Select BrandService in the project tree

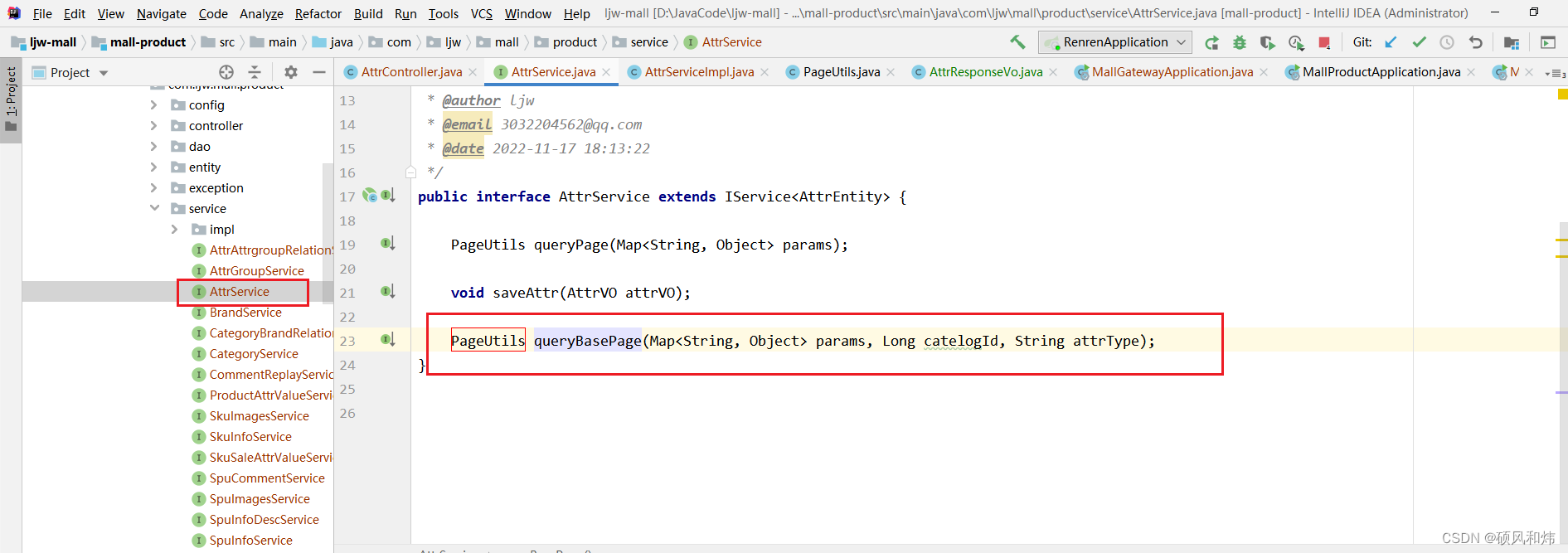tap(245, 313)
